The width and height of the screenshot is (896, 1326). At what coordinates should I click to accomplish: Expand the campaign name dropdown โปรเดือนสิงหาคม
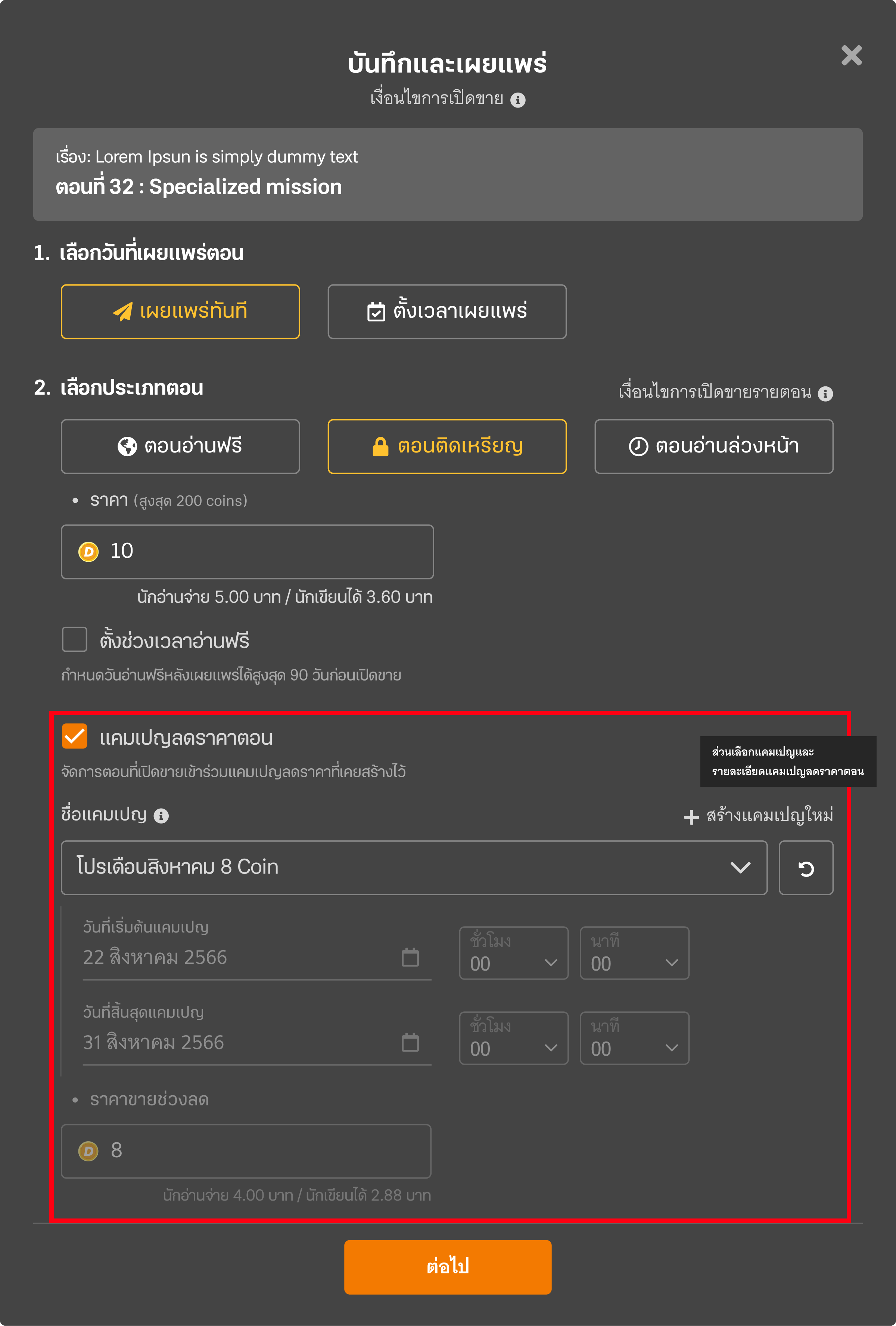414,868
